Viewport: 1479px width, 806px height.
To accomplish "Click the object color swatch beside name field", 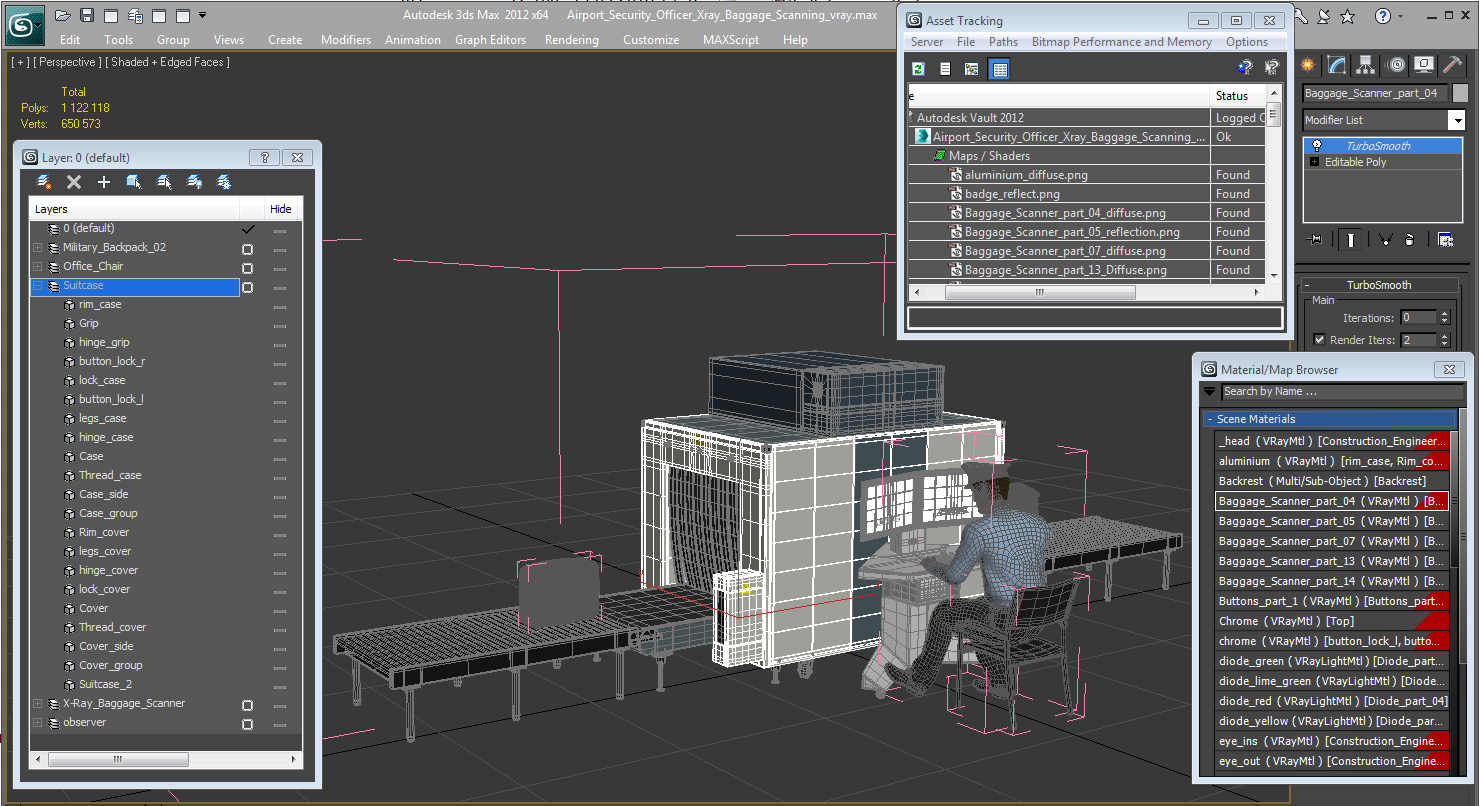I will coord(1460,93).
